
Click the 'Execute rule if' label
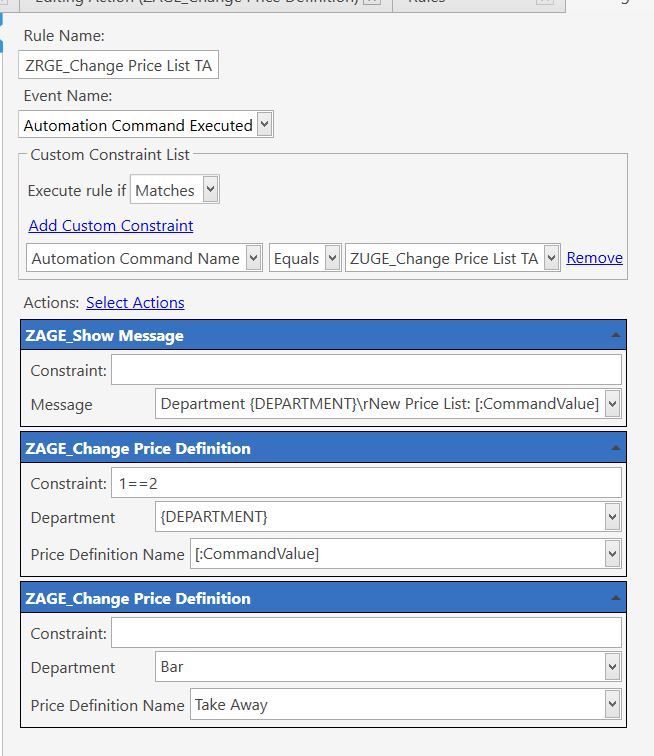click(x=77, y=190)
